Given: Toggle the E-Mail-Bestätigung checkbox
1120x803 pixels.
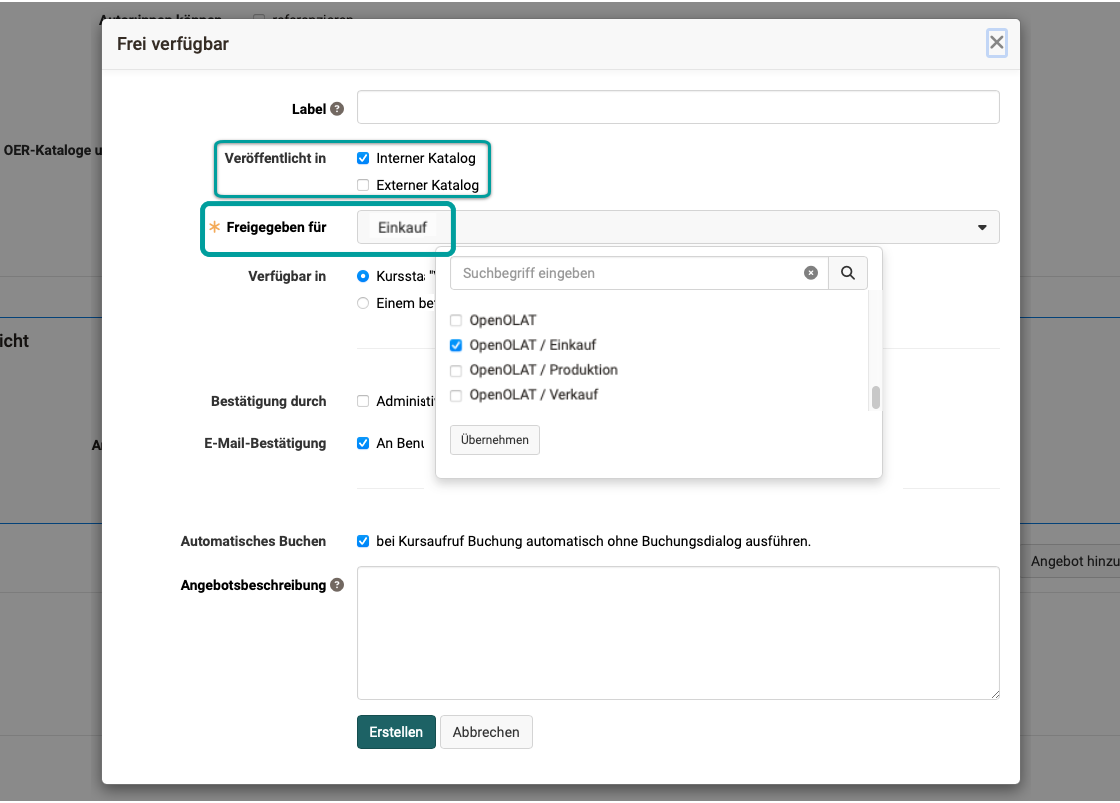Looking at the screenshot, I should [363, 443].
